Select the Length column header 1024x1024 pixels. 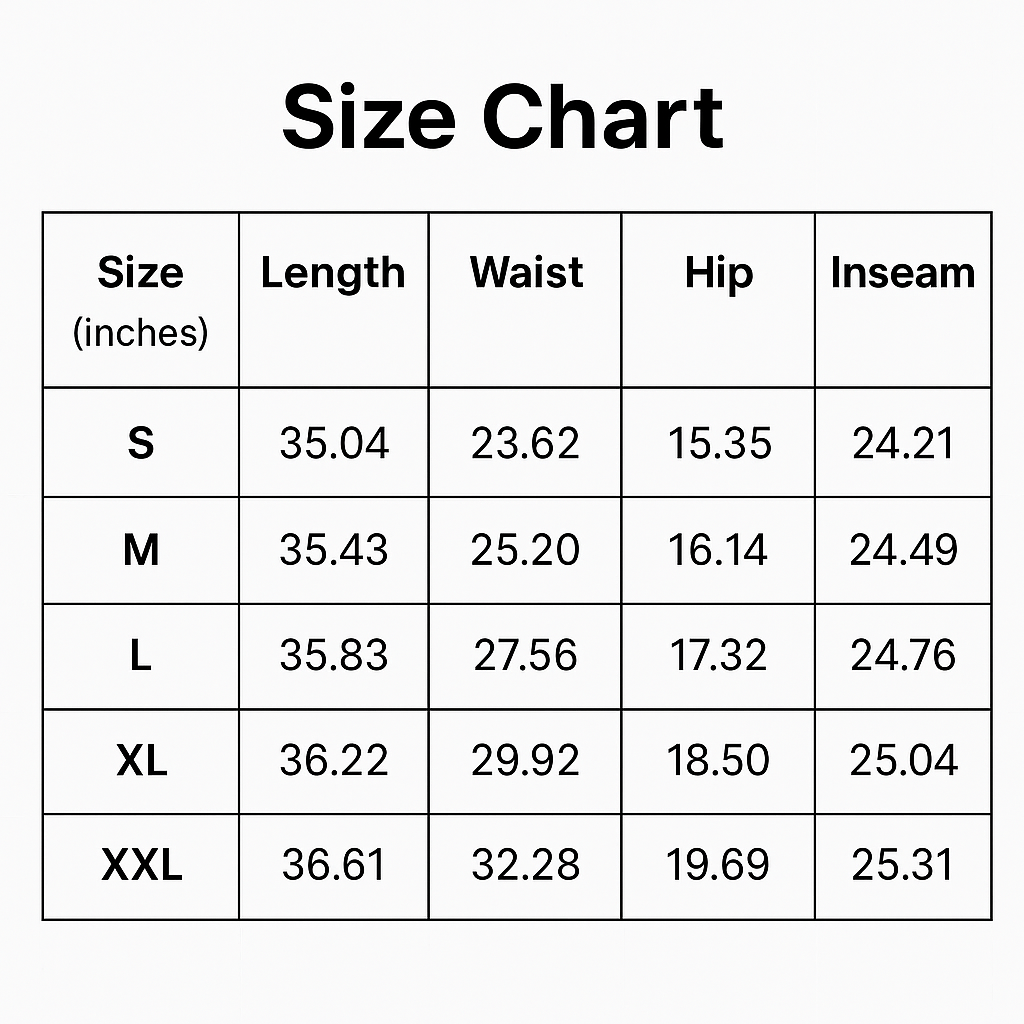[x=333, y=273]
